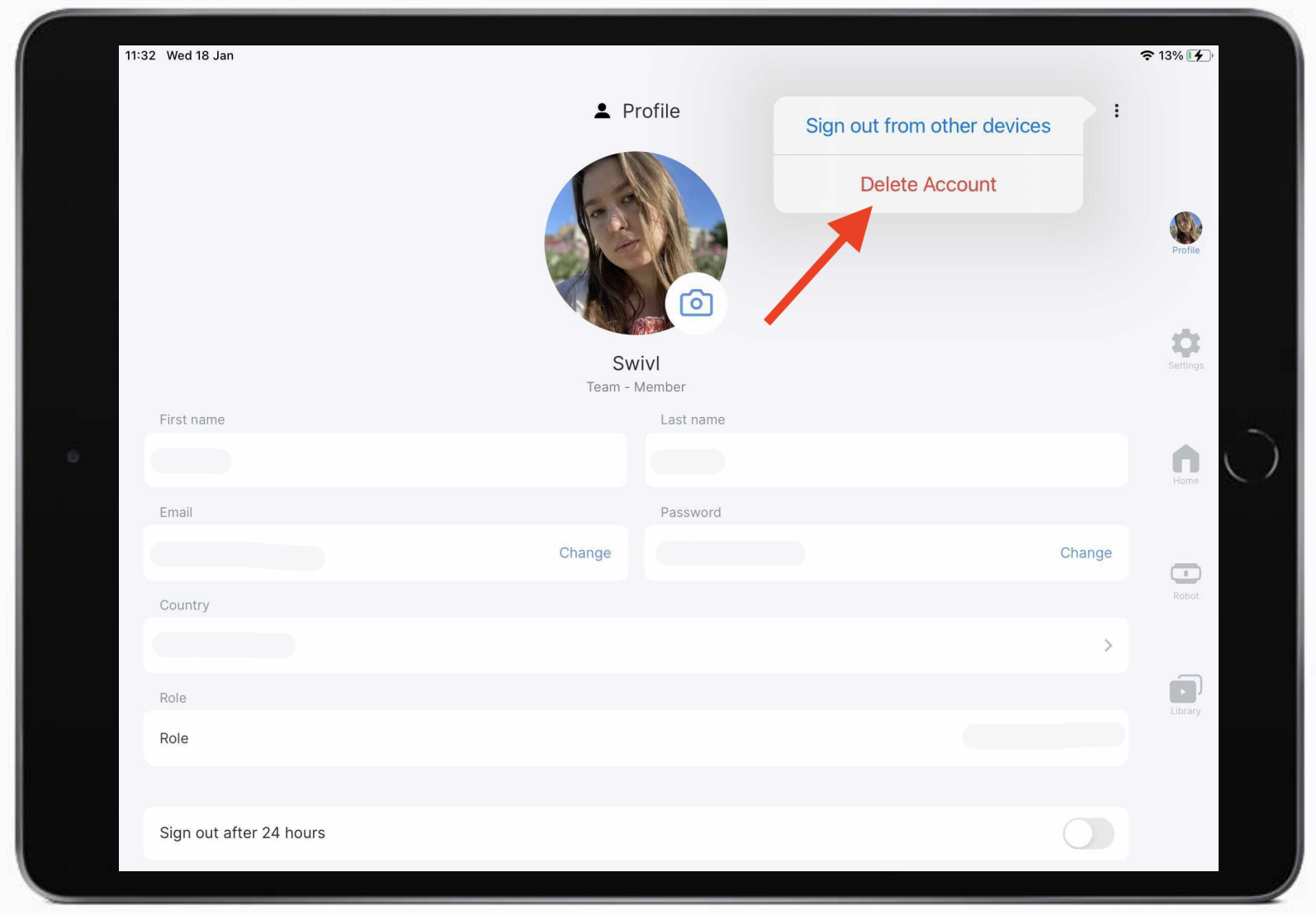Tap the camera icon to change photo

tap(696, 303)
